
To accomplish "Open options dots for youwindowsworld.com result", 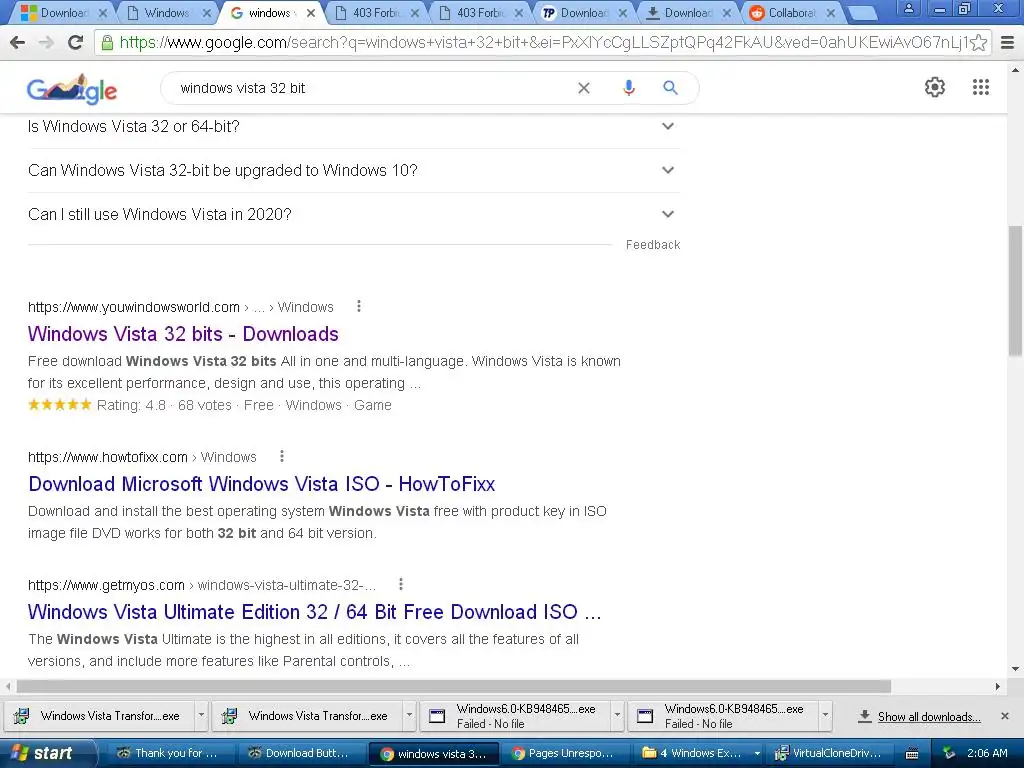I will tap(359, 306).
